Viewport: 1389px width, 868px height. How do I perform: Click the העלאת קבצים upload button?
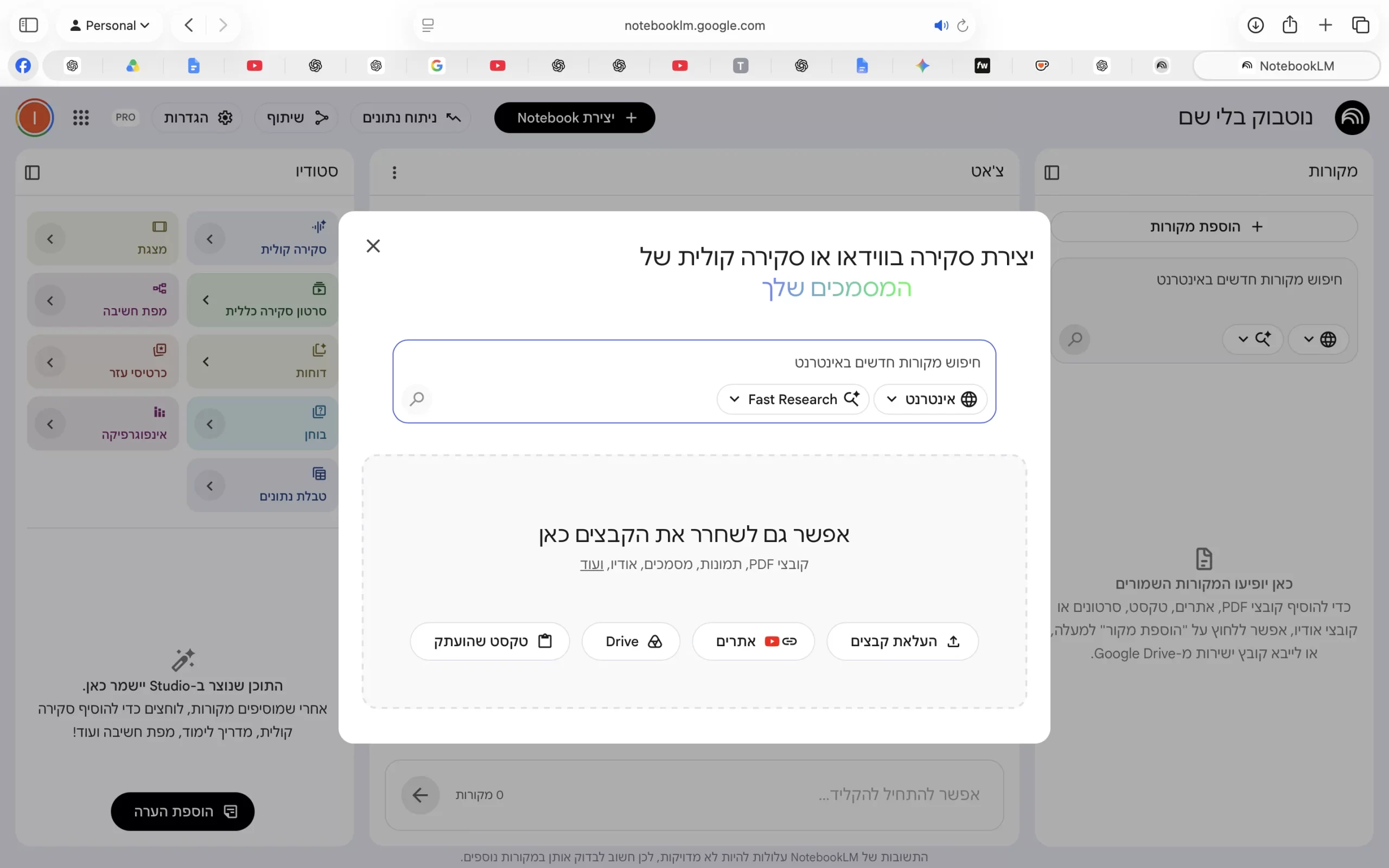point(902,641)
